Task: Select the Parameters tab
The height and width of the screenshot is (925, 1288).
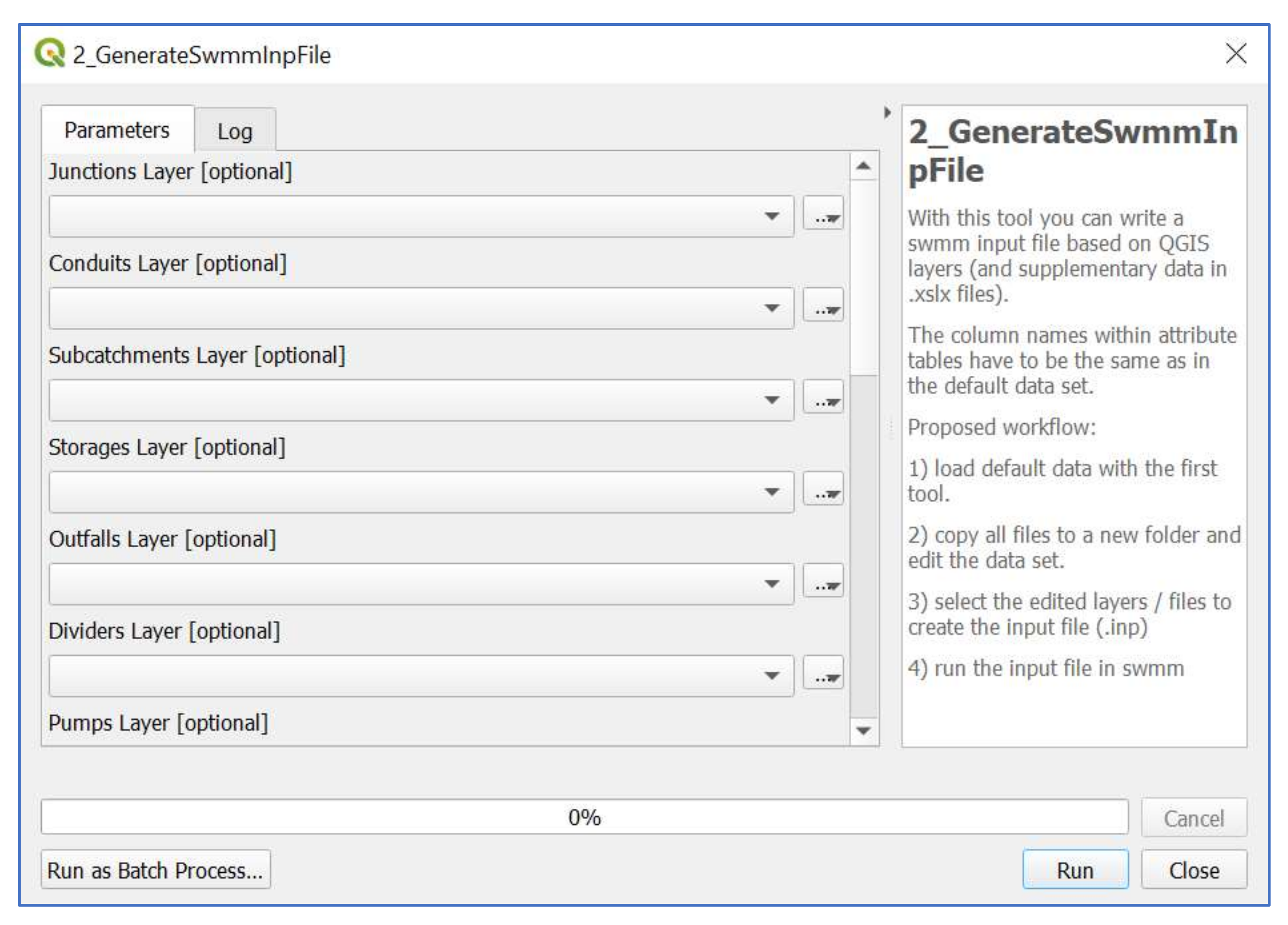Action: 117,130
